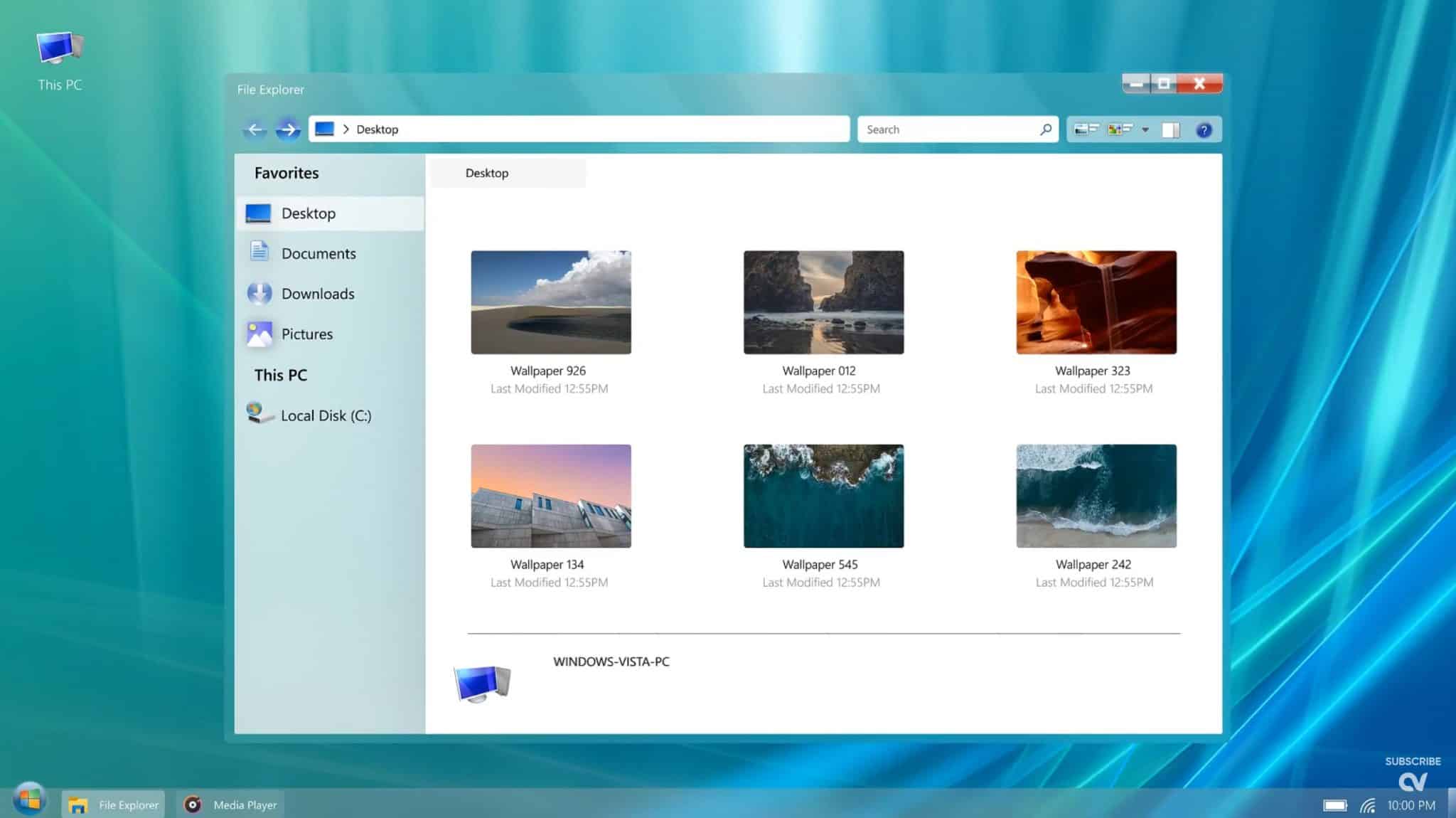Open Media Player from the taskbar
The width and height of the screenshot is (1456, 818).
tap(230, 804)
